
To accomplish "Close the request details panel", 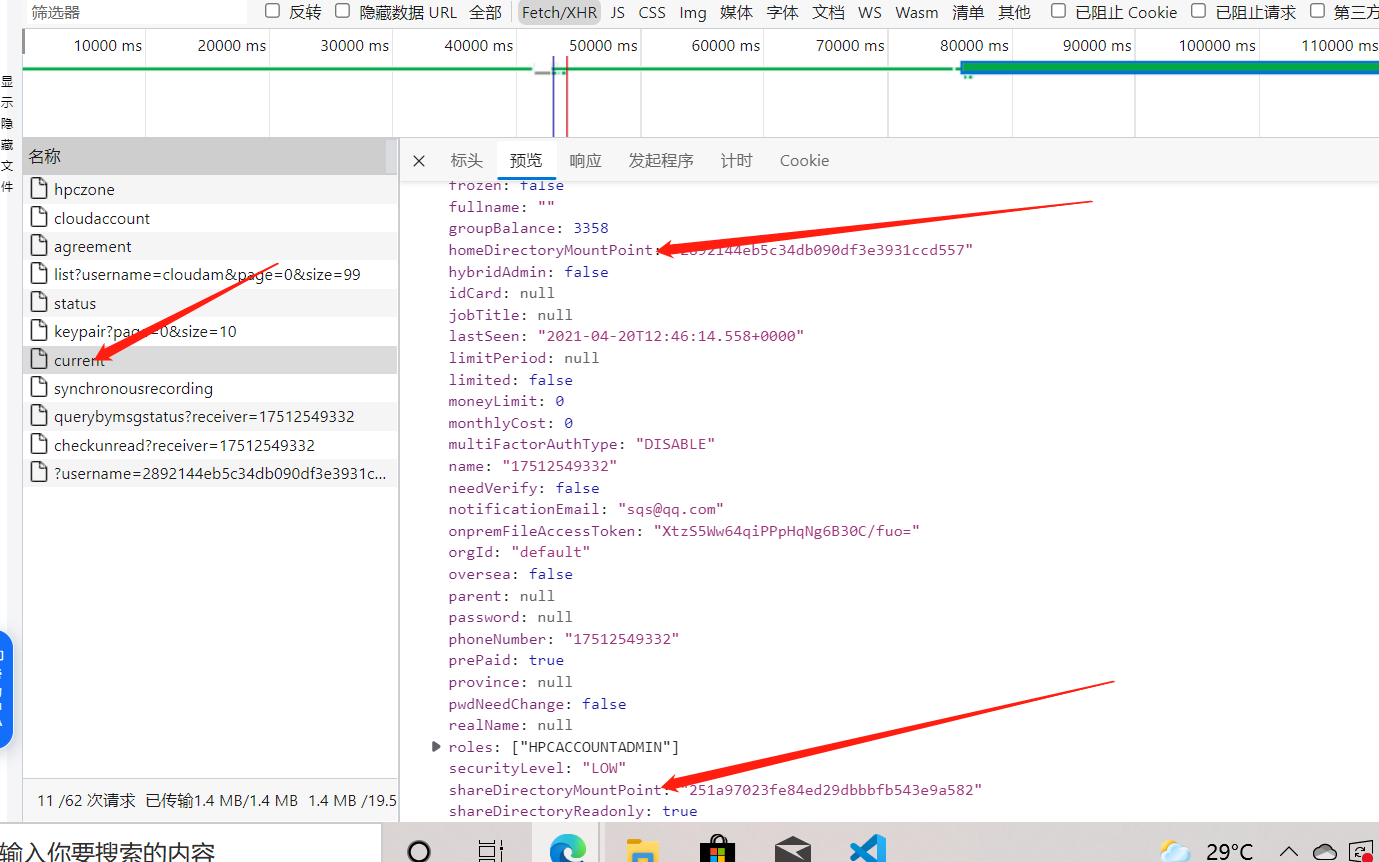I will point(419,161).
